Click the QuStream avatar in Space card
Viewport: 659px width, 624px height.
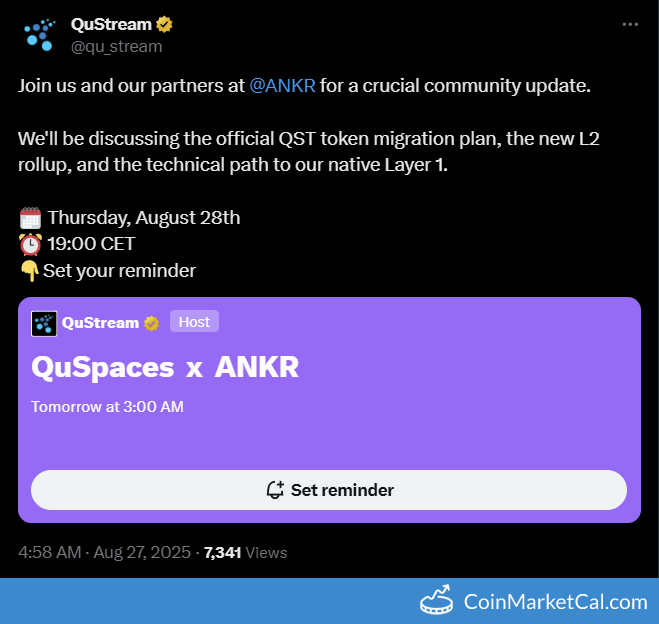[x=44, y=324]
